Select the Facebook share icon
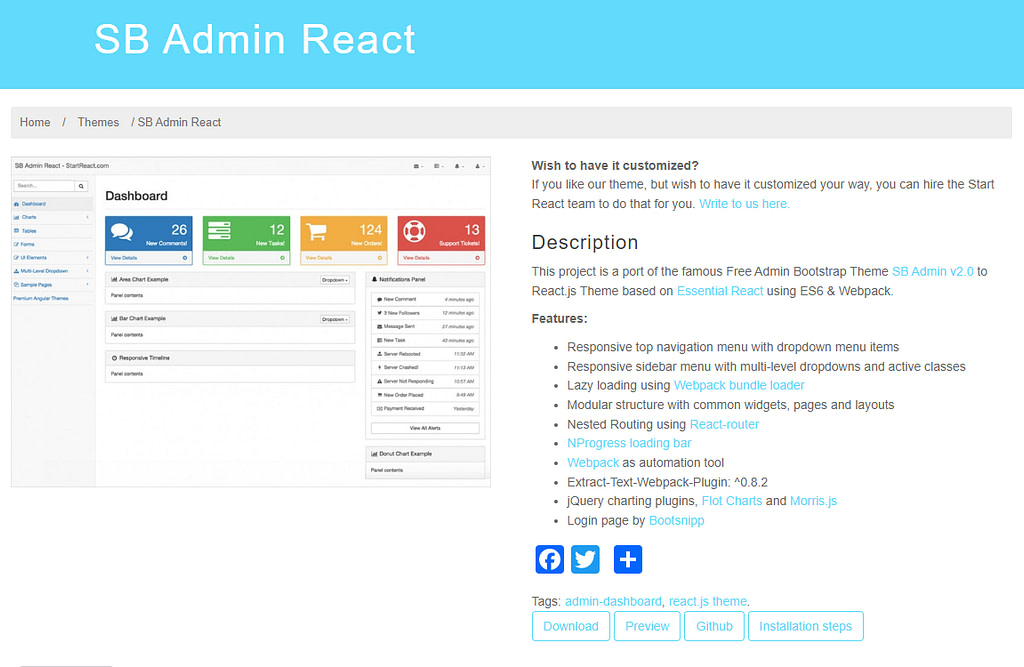The height and width of the screenshot is (667, 1024). (x=549, y=559)
